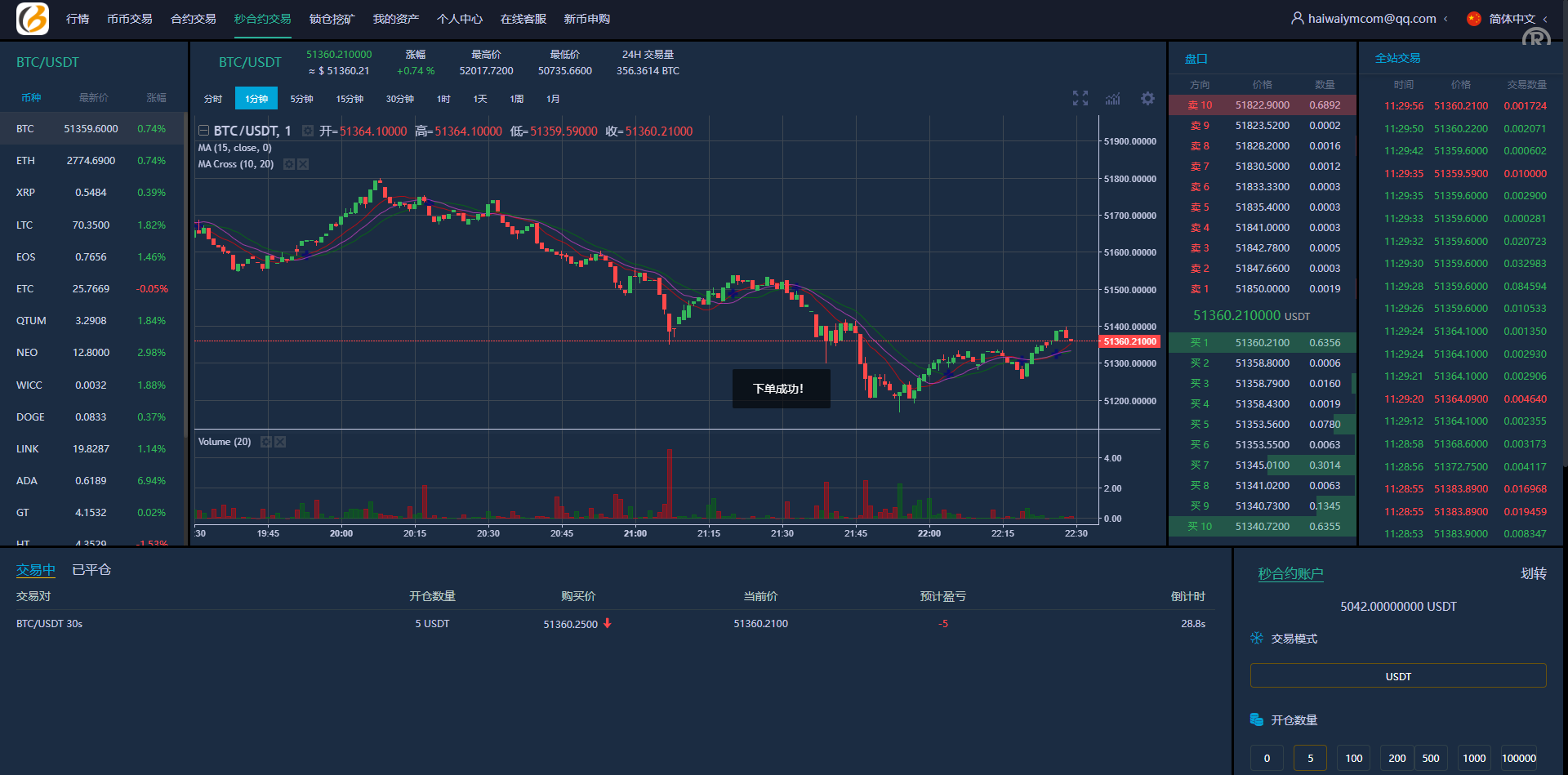Click the exchange logo icon
This screenshot has width=1568, height=775.
(33, 19)
